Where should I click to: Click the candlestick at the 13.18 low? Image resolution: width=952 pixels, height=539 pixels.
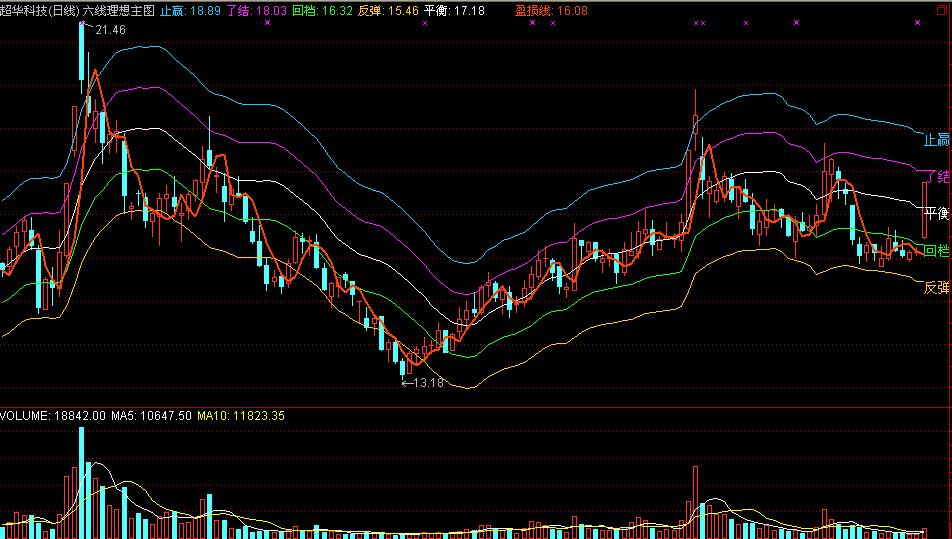tap(403, 369)
